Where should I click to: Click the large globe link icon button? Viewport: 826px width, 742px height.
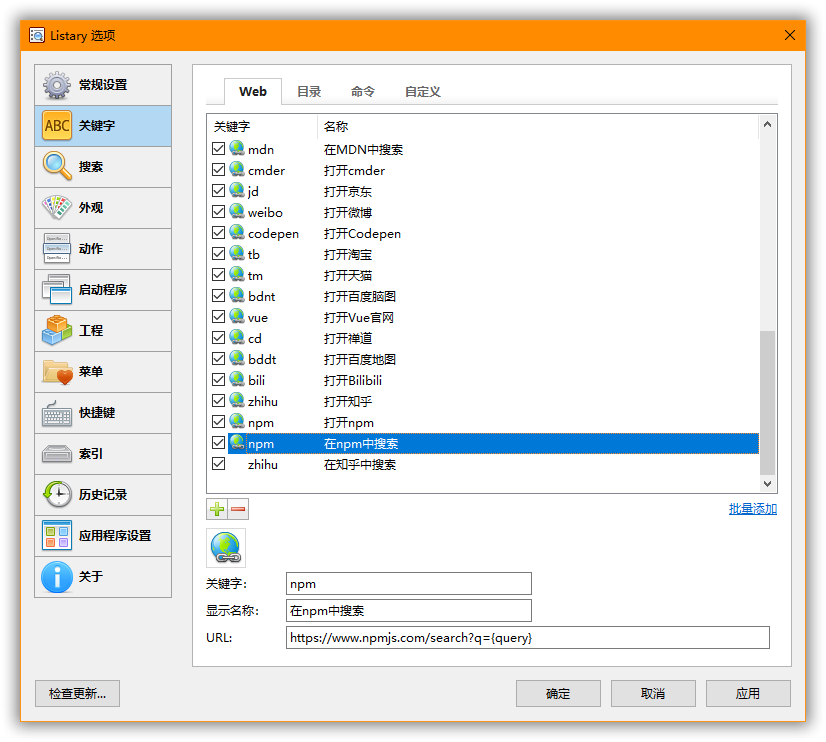(226, 548)
